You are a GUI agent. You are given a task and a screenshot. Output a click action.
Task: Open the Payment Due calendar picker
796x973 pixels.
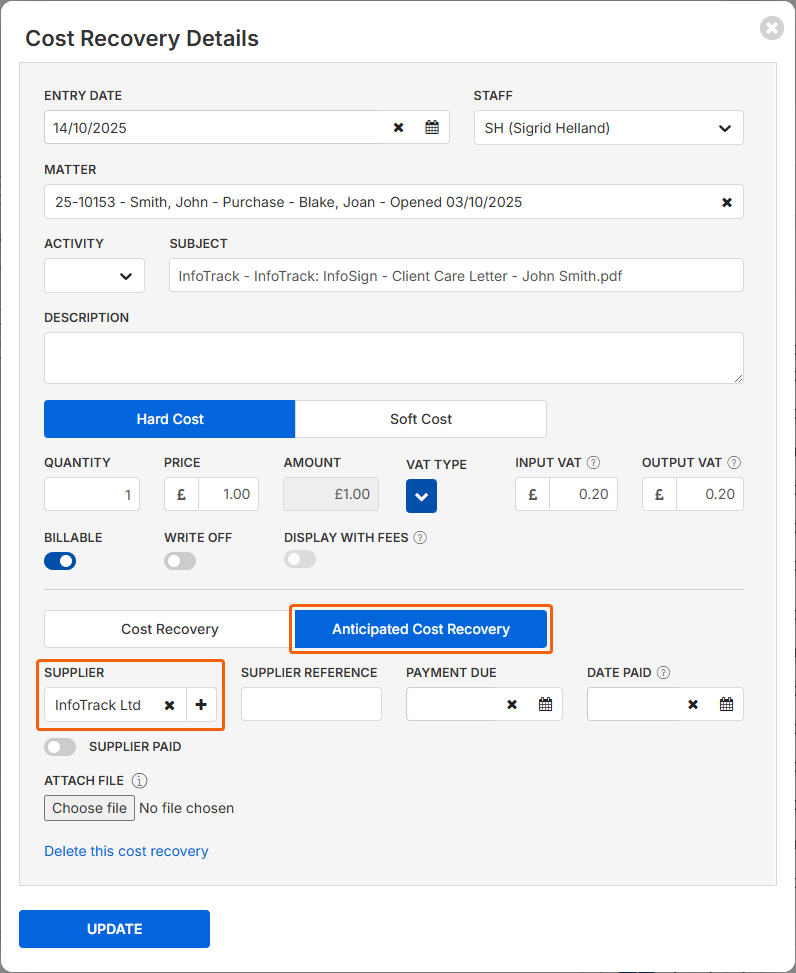coord(545,705)
